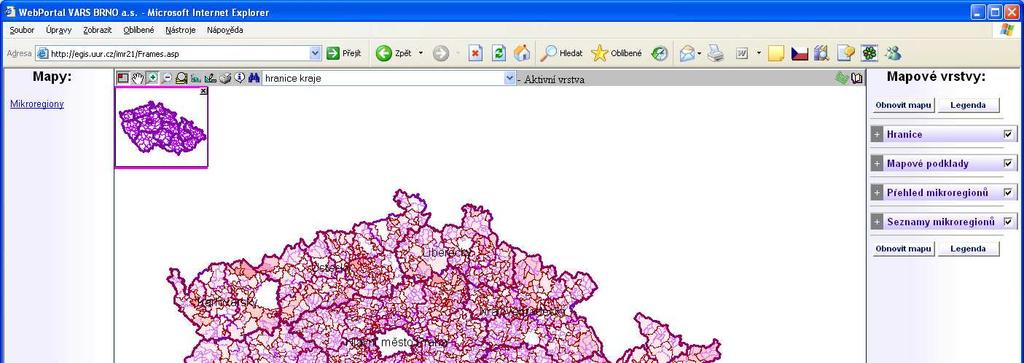Open the Edit with Word dropdown arrow
The height and width of the screenshot is (363, 1024).
[759, 54]
